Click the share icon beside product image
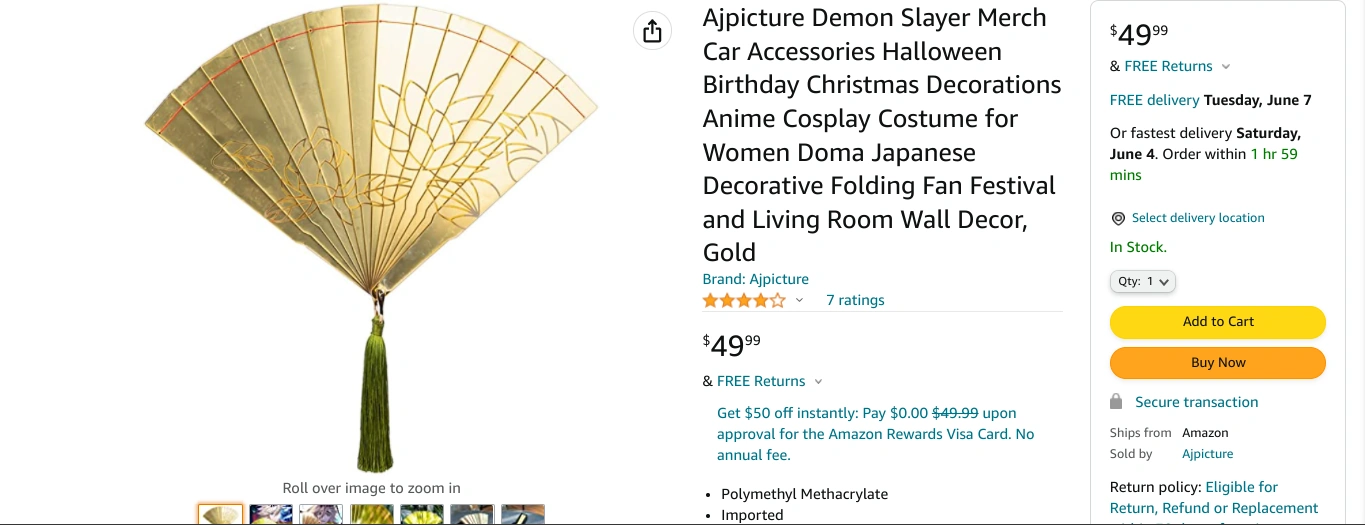The image size is (1365, 525). [x=652, y=31]
